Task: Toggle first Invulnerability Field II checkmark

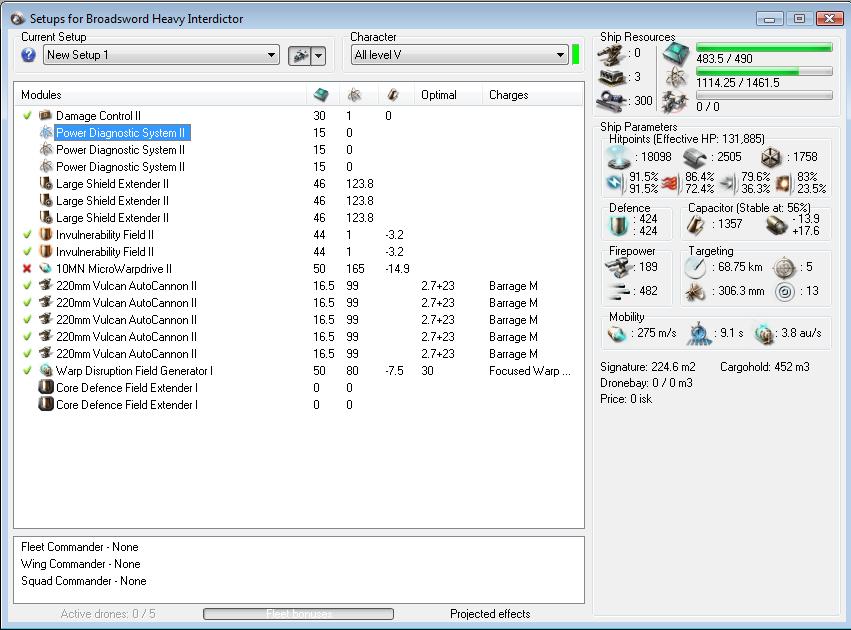Action: (x=27, y=235)
